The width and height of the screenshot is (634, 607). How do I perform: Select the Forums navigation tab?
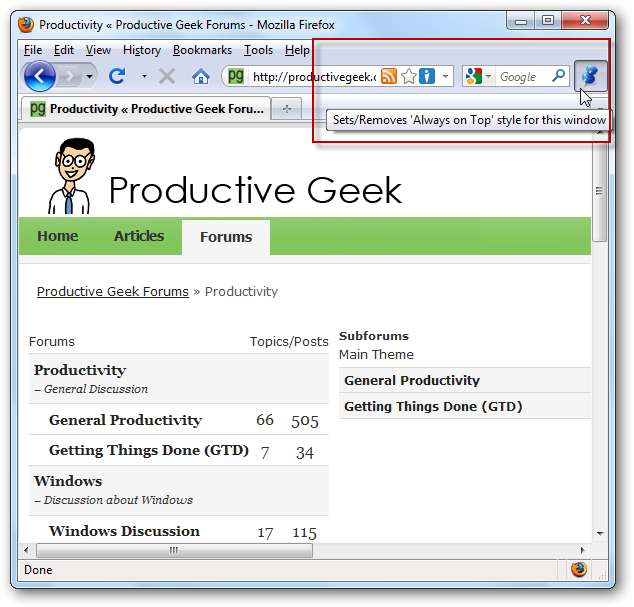[226, 237]
